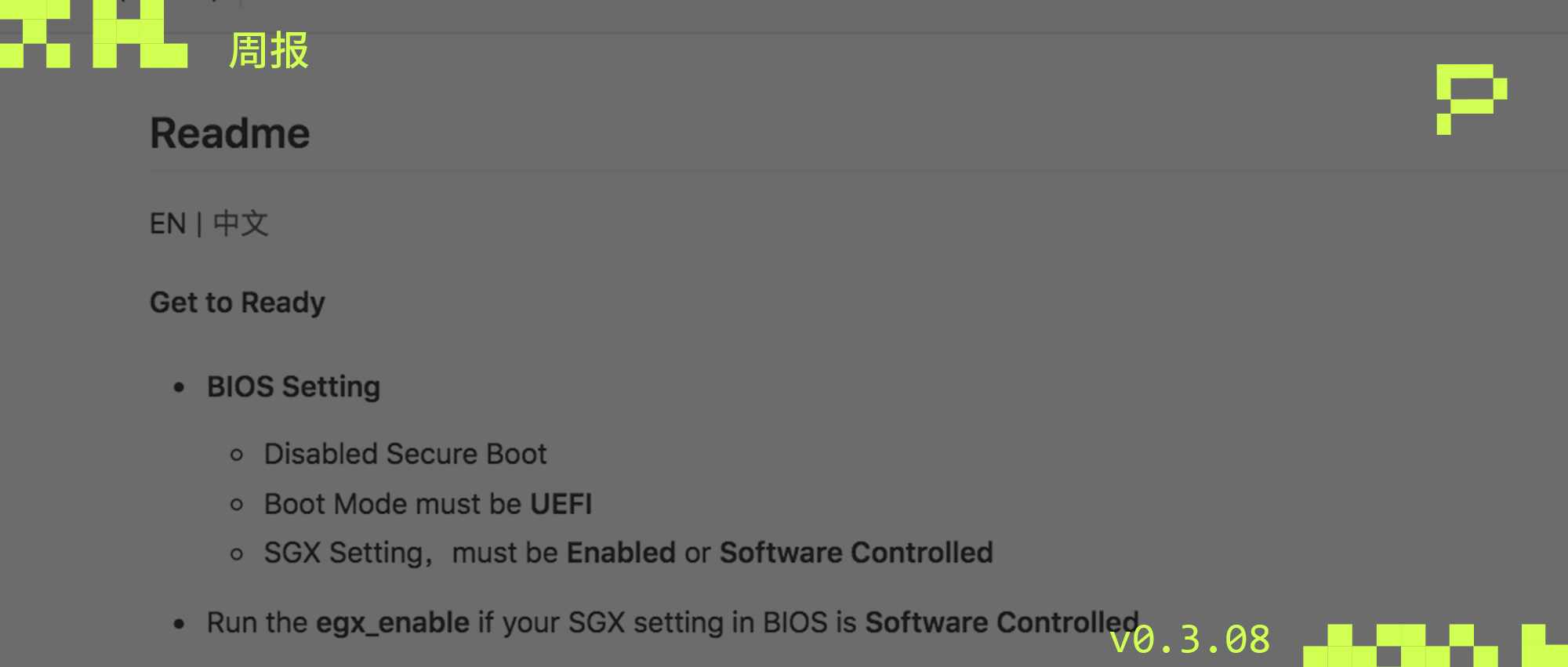Click the BIOS Setting bullet item
1568x667 pixels.
tap(293, 387)
